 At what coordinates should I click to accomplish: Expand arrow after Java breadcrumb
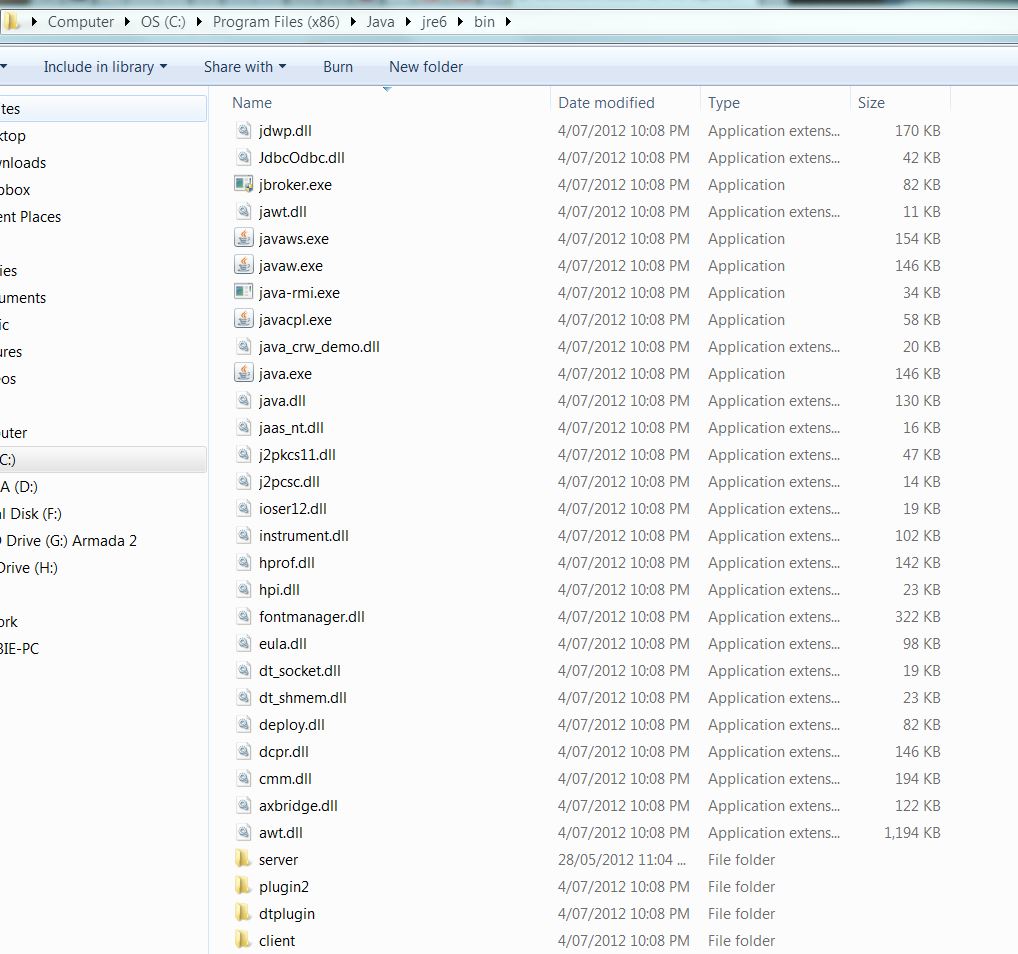coord(408,22)
